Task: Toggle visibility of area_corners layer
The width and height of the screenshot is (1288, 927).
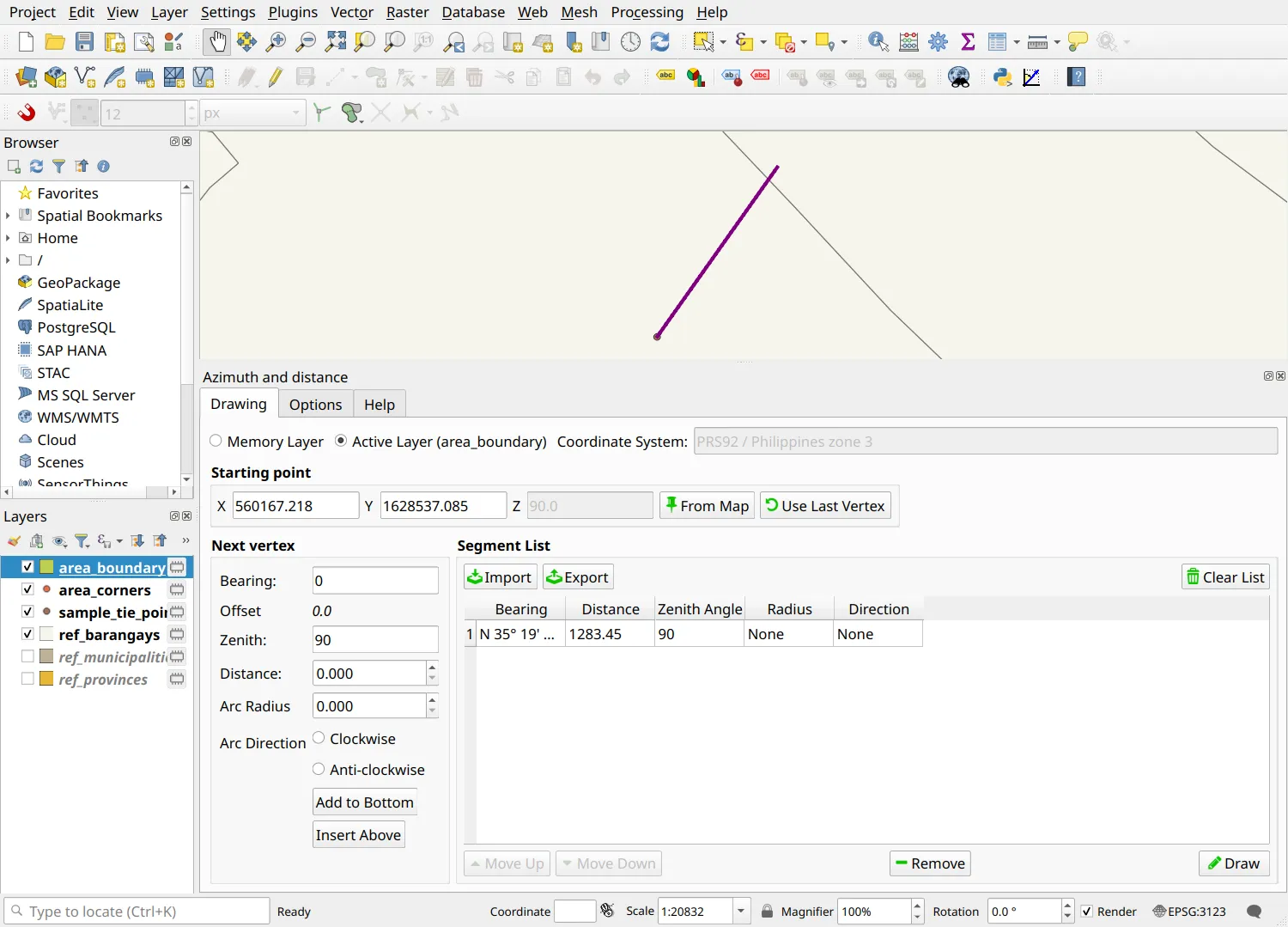Action: pos(27,589)
